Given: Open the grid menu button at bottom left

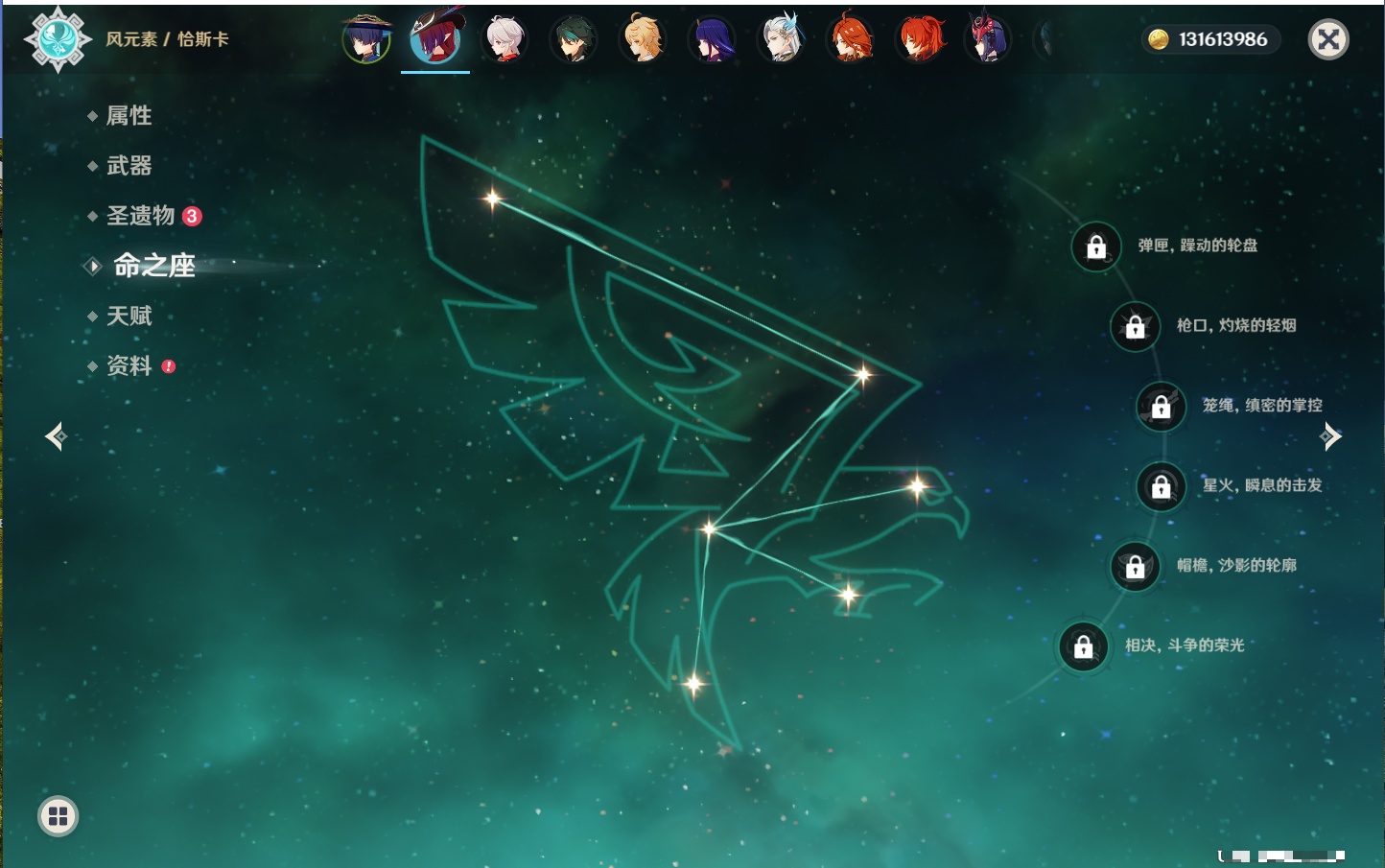Looking at the screenshot, I should (58, 816).
